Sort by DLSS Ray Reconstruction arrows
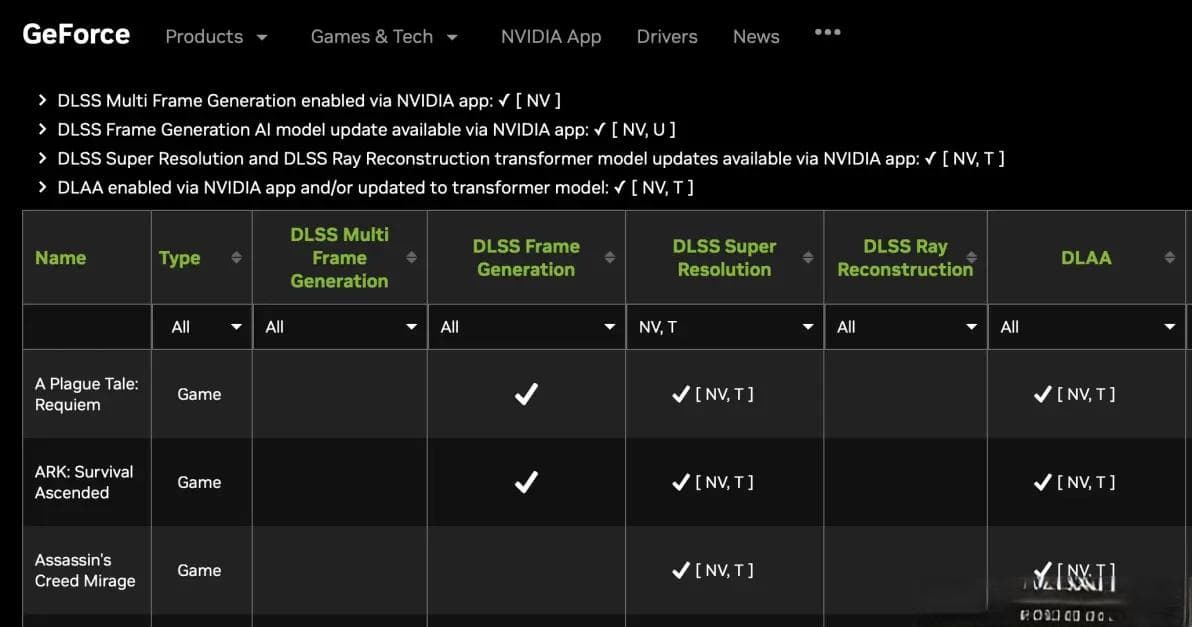The height and width of the screenshot is (627, 1192). click(972, 258)
